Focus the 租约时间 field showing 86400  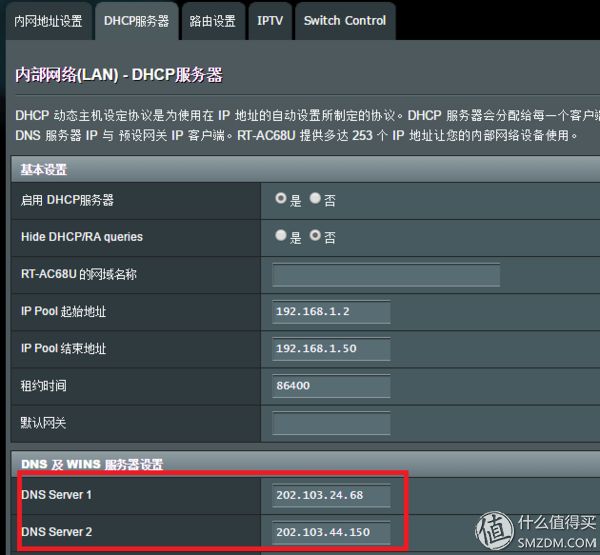click(x=331, y=386)
